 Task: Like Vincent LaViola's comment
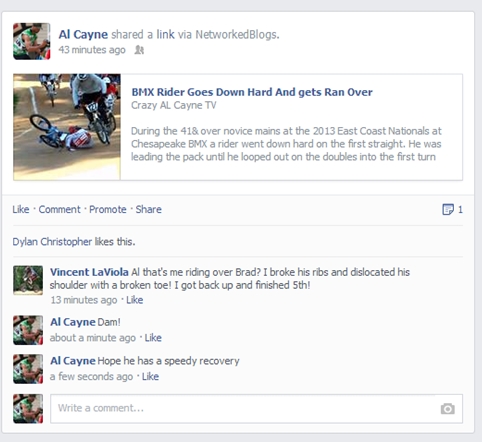pyautogui.click(x=135, y=300)
